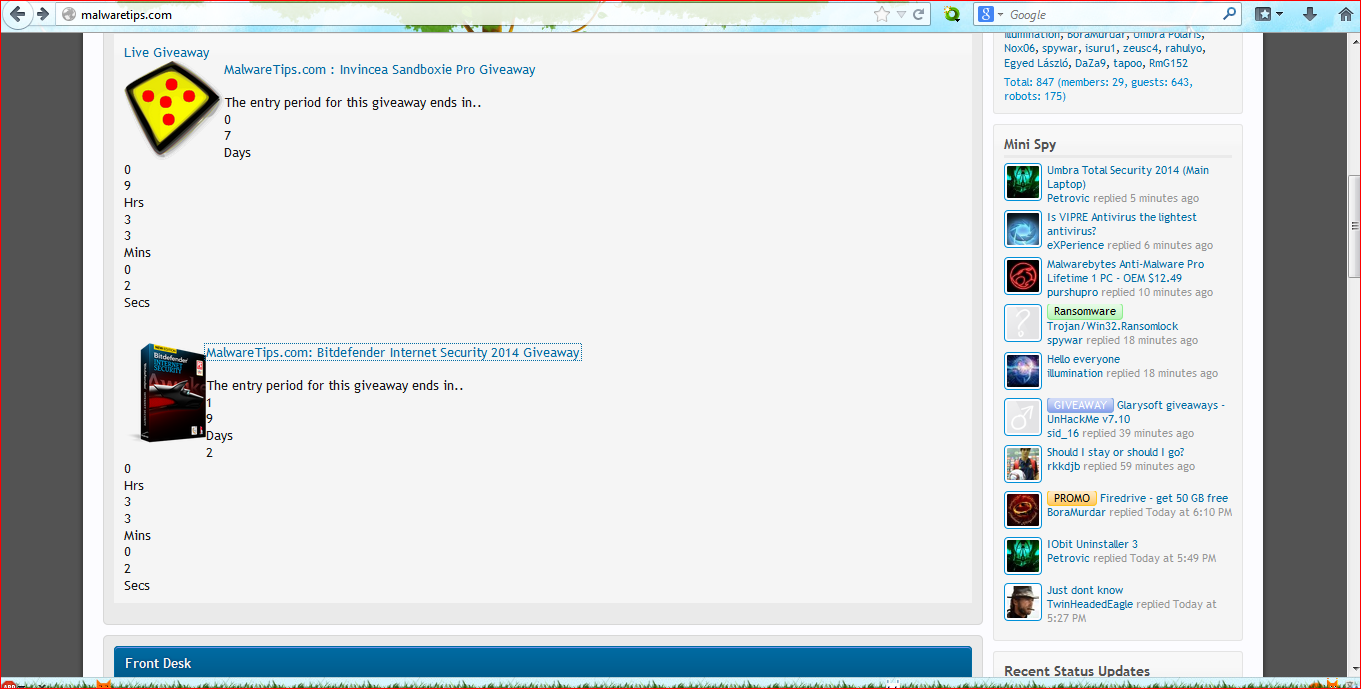The height and width of the screenshot is (689, 1361).
Task: Open online member DaZa9's profile
Action: (1091, 63)
